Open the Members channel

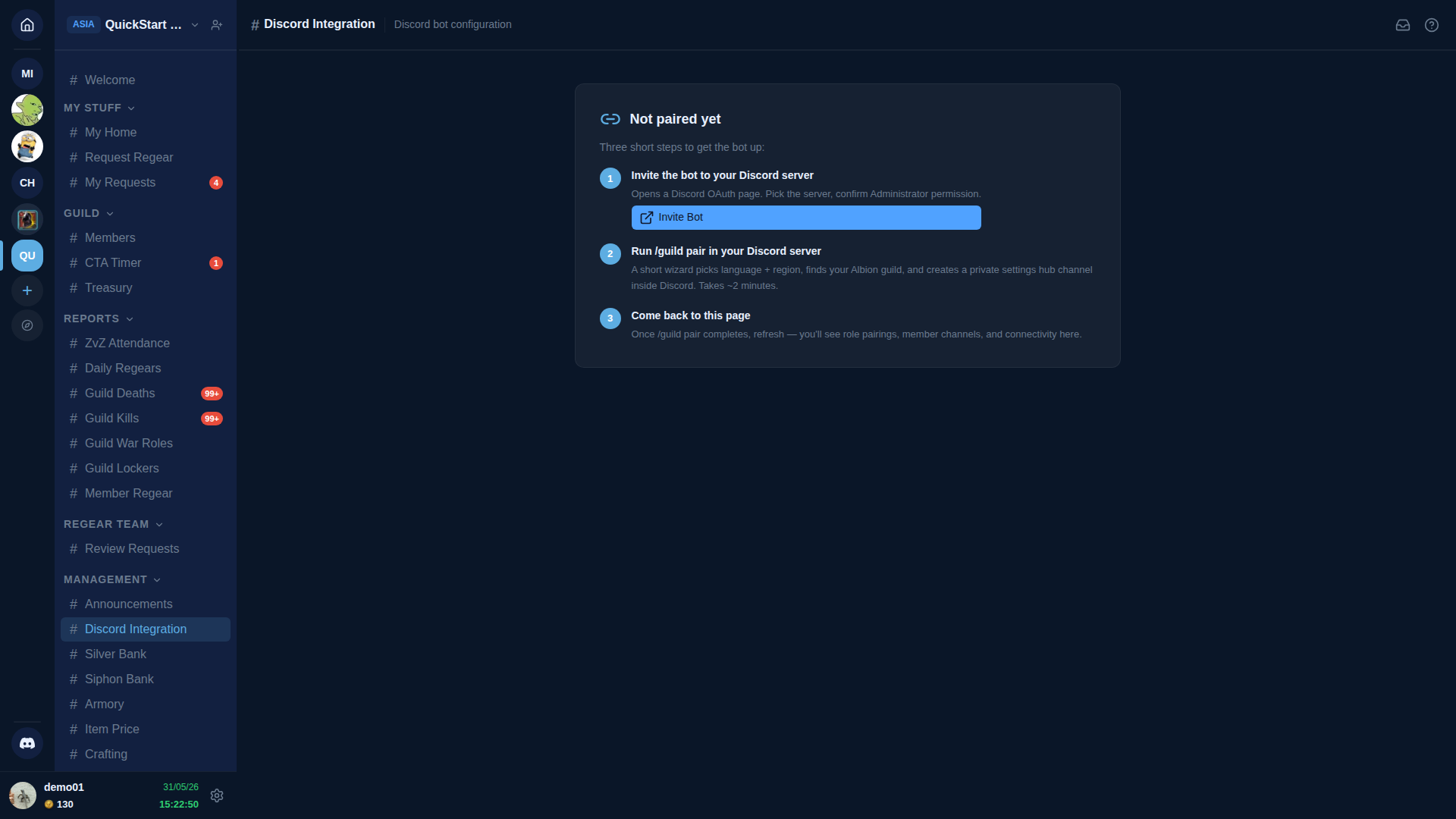coord(146,237)
